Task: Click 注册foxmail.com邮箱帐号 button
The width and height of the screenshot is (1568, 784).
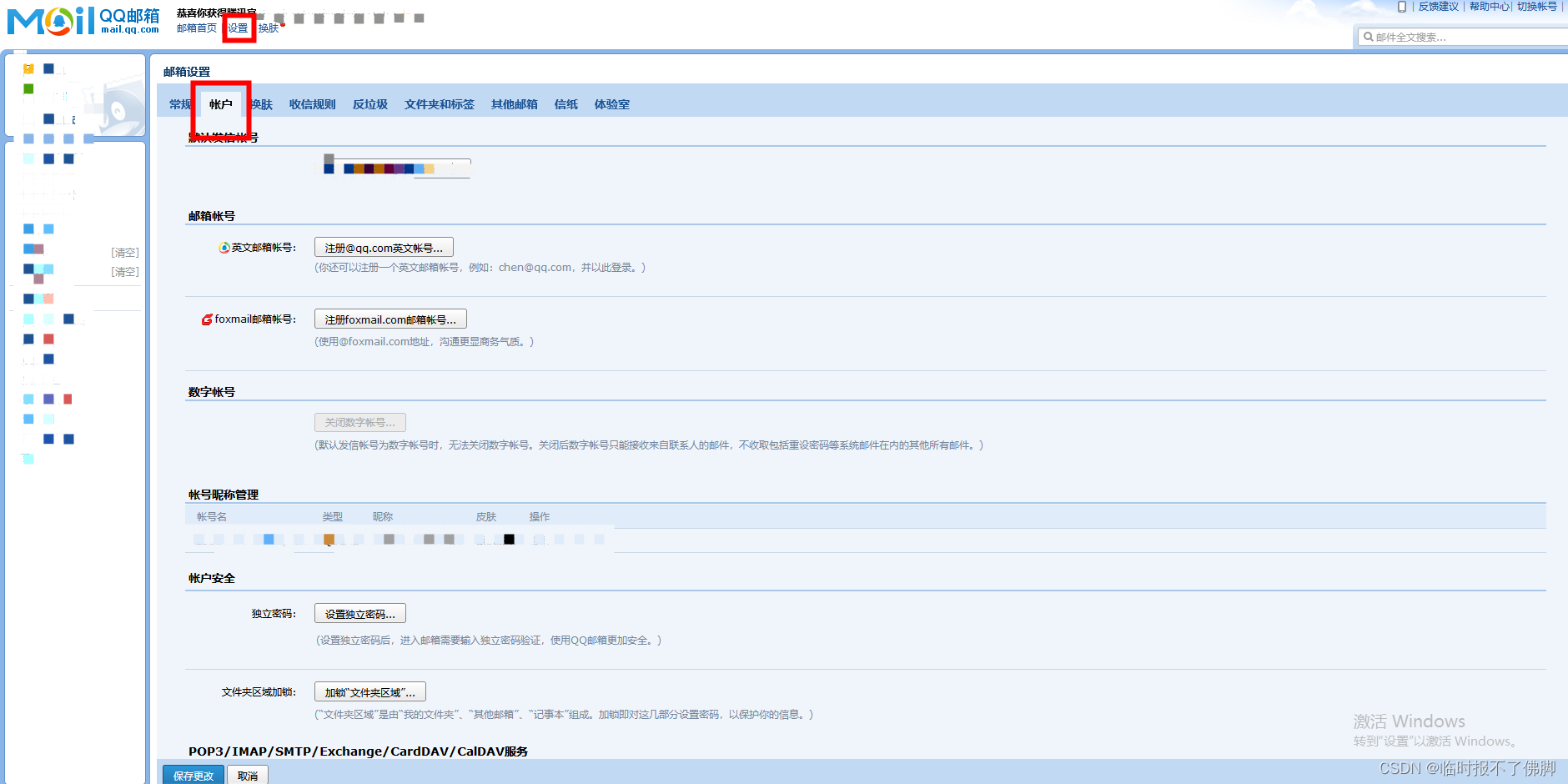Action: pos(389,319)
